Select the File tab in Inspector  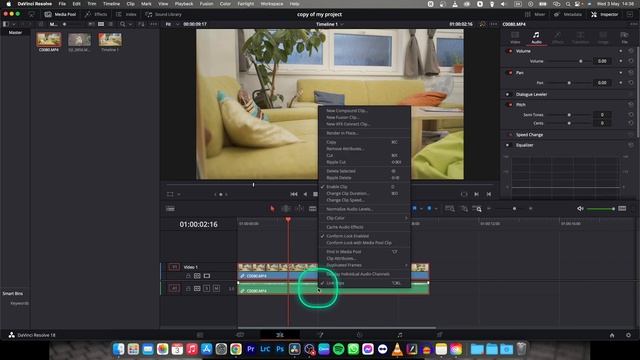(624, 38)
